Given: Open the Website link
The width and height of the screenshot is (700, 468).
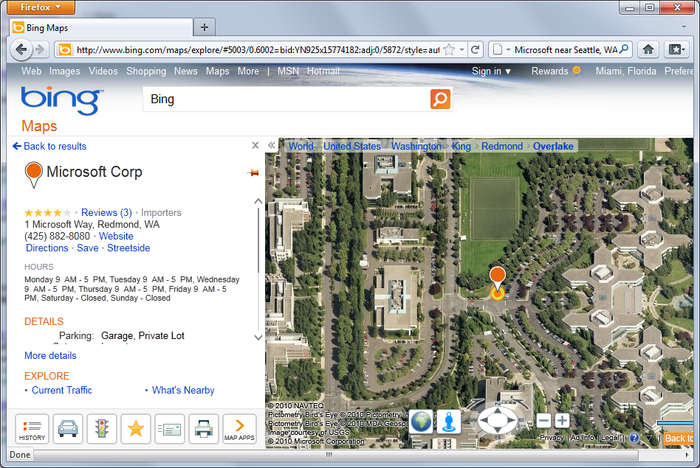Looking at the screenshot, I should pyautogui.click(x=116, y=236).
